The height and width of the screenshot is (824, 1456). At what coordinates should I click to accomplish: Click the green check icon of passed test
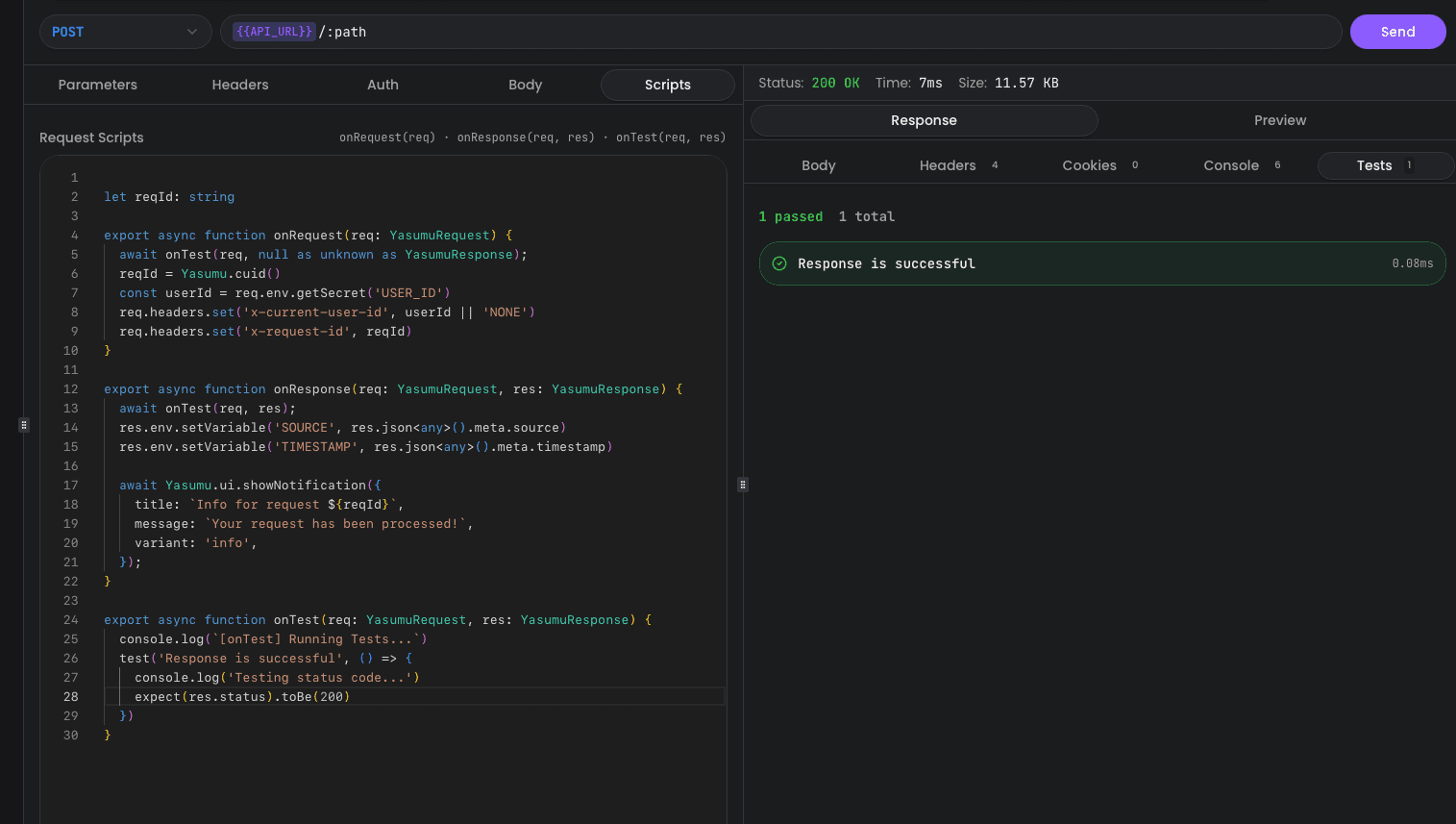click(x=779, y=263)
